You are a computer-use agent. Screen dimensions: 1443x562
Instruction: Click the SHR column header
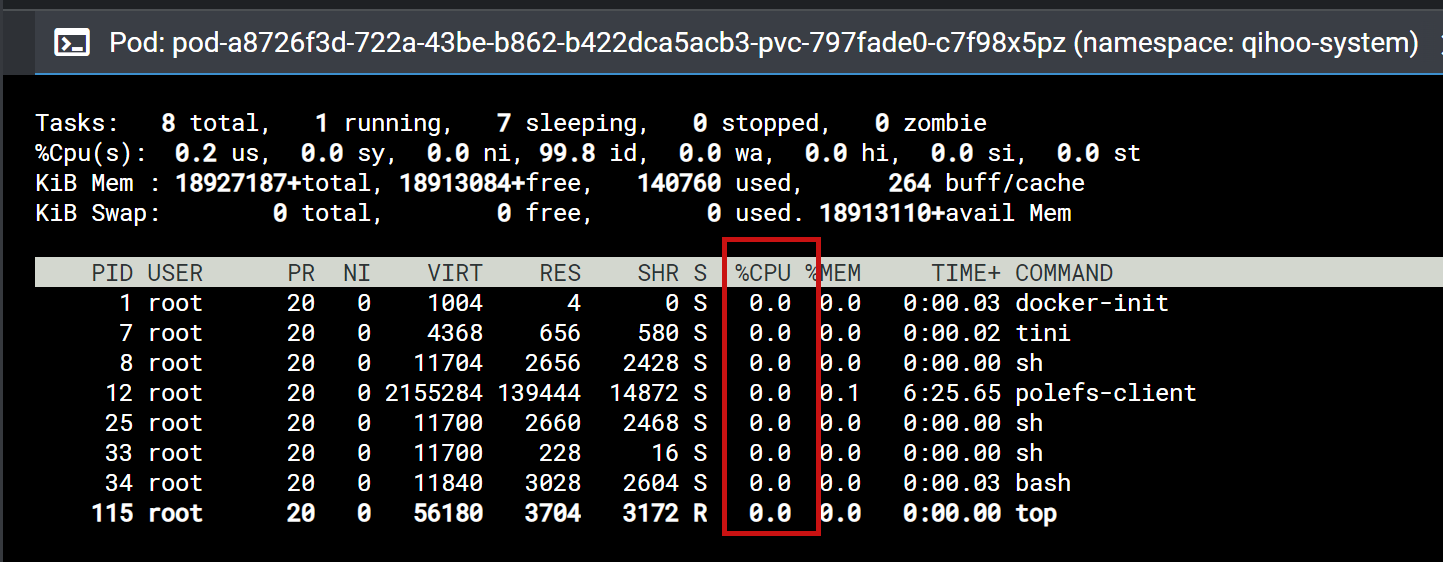[658, 273]
